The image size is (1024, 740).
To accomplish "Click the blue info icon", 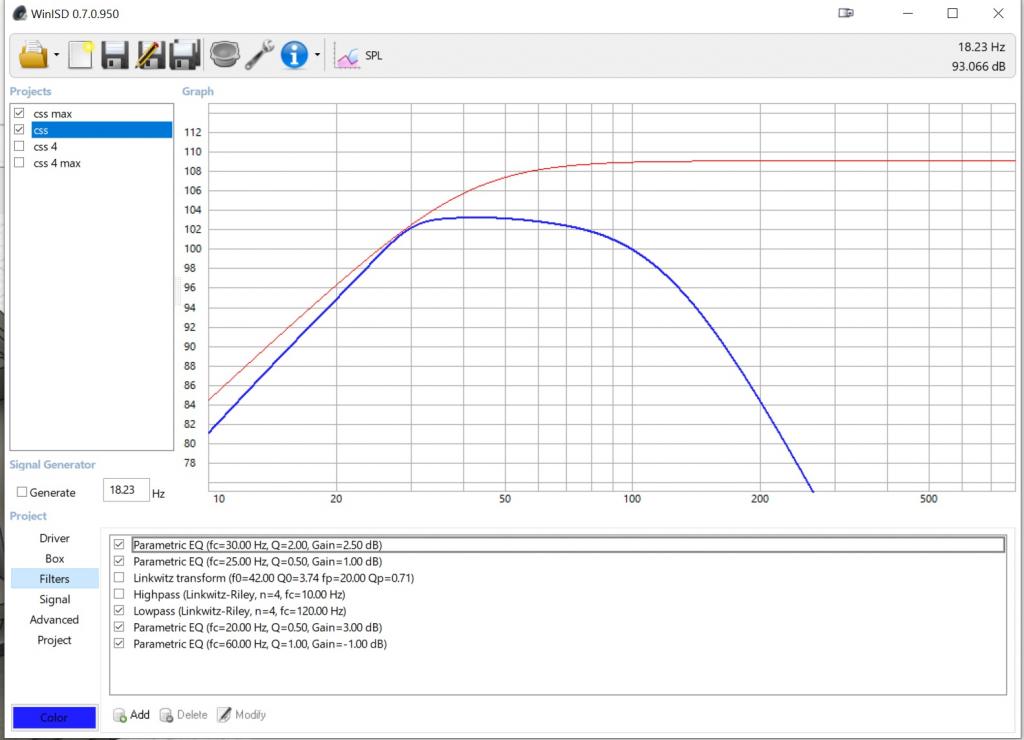I will 294,55.
